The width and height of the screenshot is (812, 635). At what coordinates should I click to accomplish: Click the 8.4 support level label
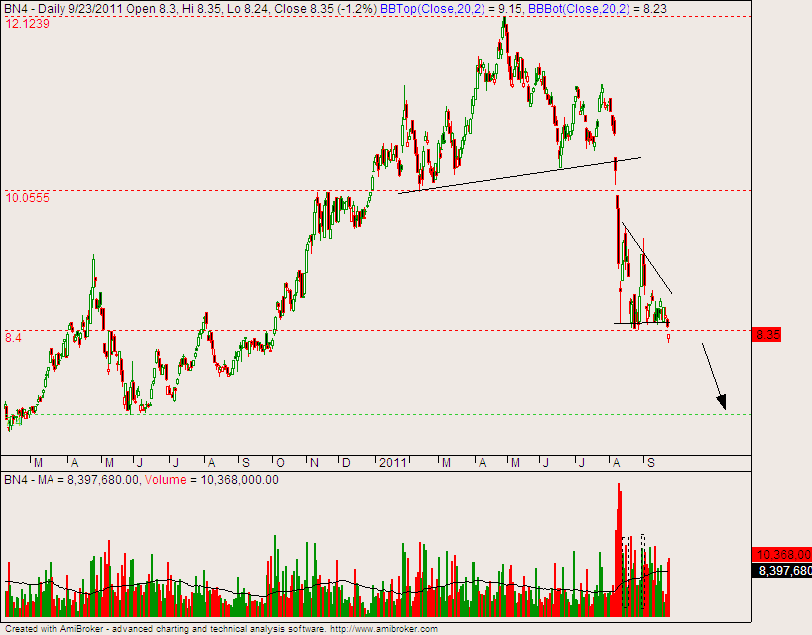pos(13,339)
